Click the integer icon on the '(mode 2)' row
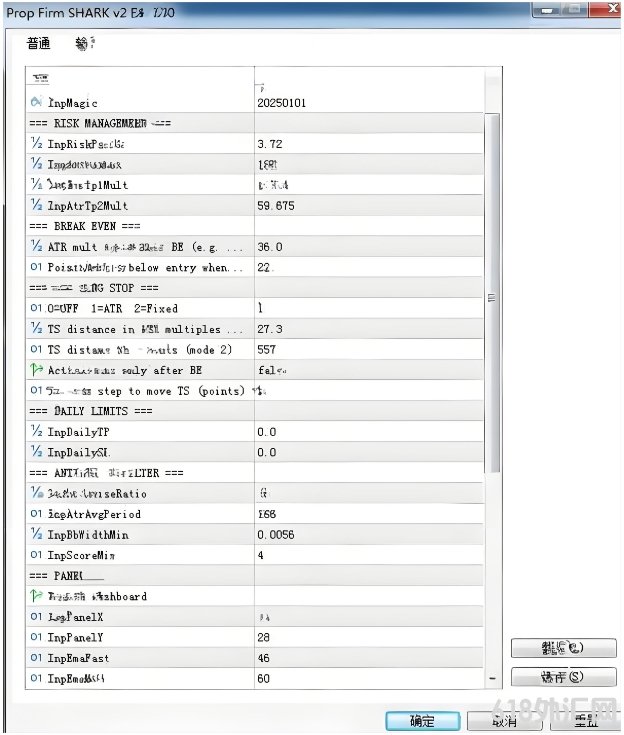Screen dimensions: 624x735 (36, 349)
